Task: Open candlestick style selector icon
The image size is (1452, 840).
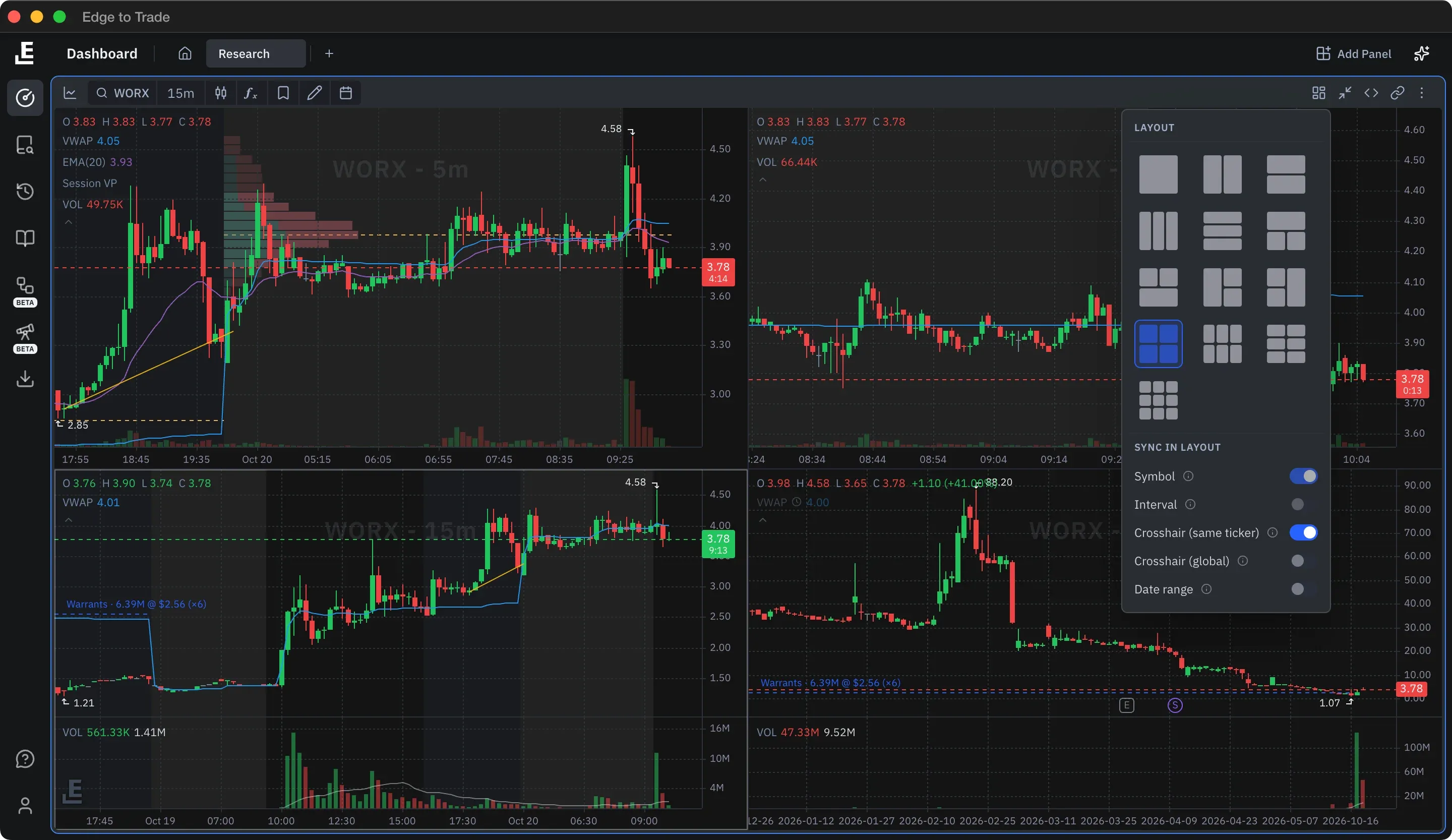Action: [x=221, y=93]
